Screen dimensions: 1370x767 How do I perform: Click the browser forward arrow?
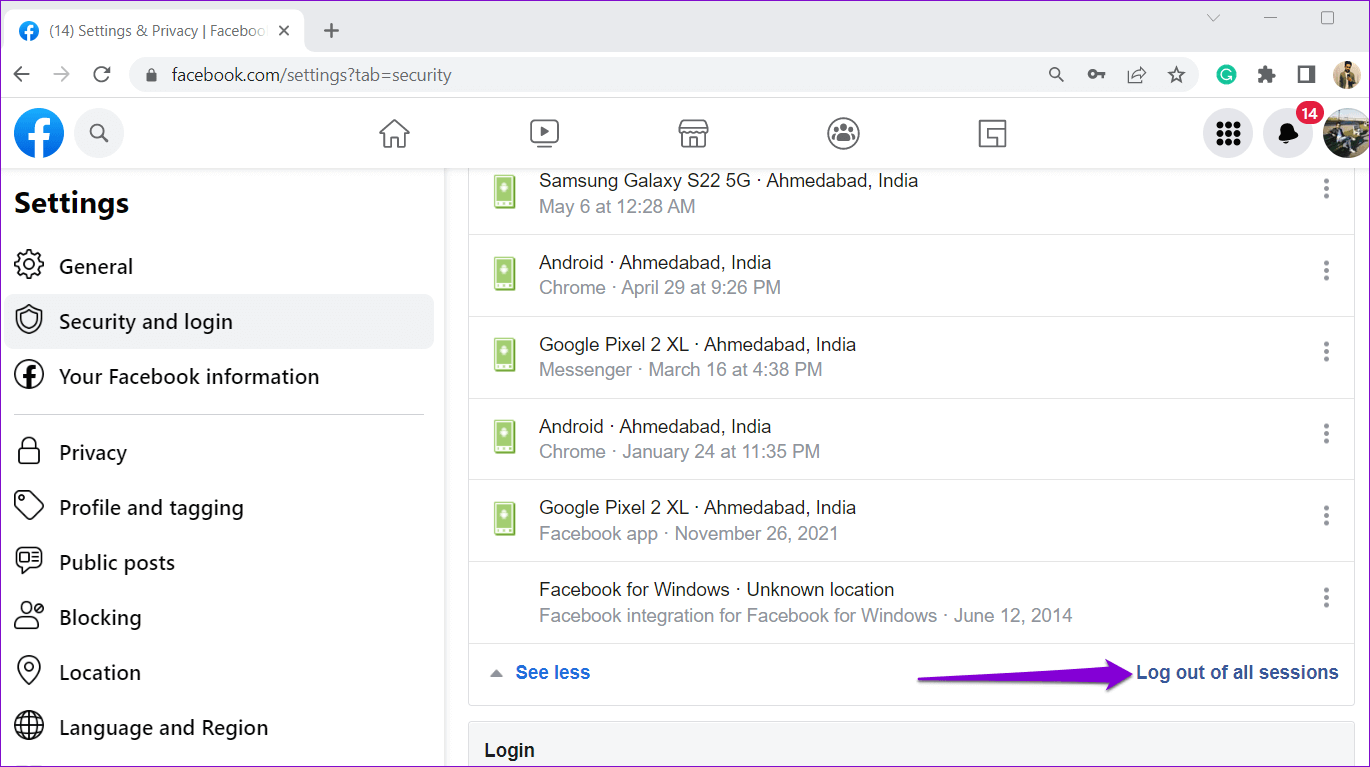point(62,74)
